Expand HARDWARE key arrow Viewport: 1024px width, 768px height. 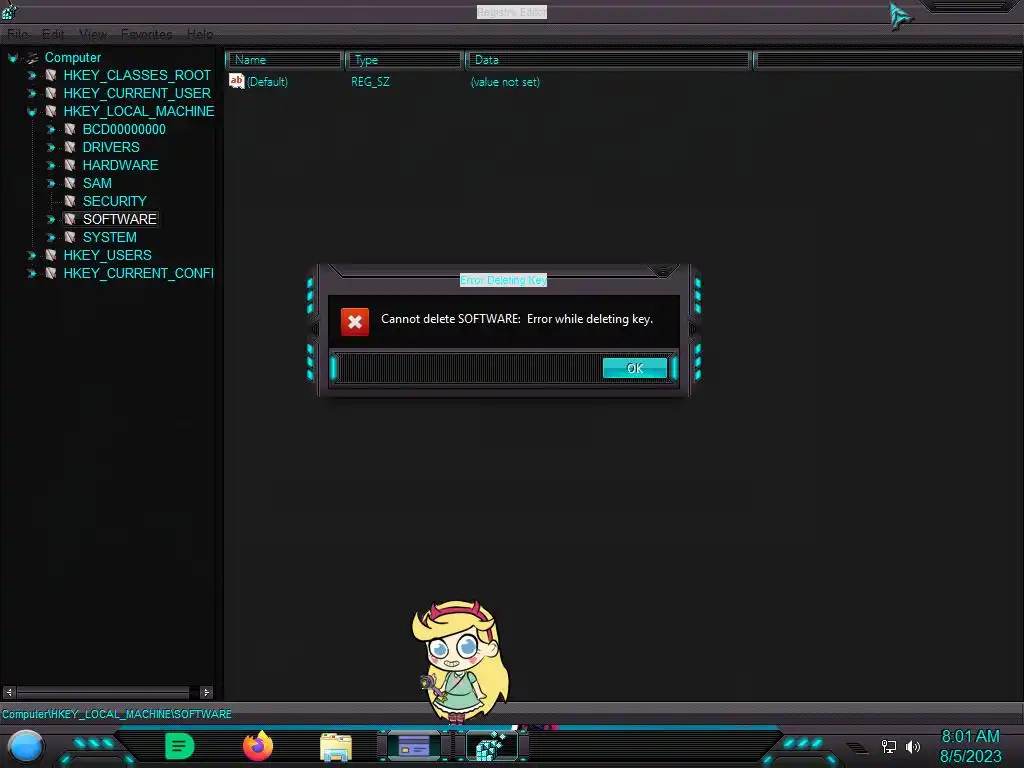click(50, 165)
